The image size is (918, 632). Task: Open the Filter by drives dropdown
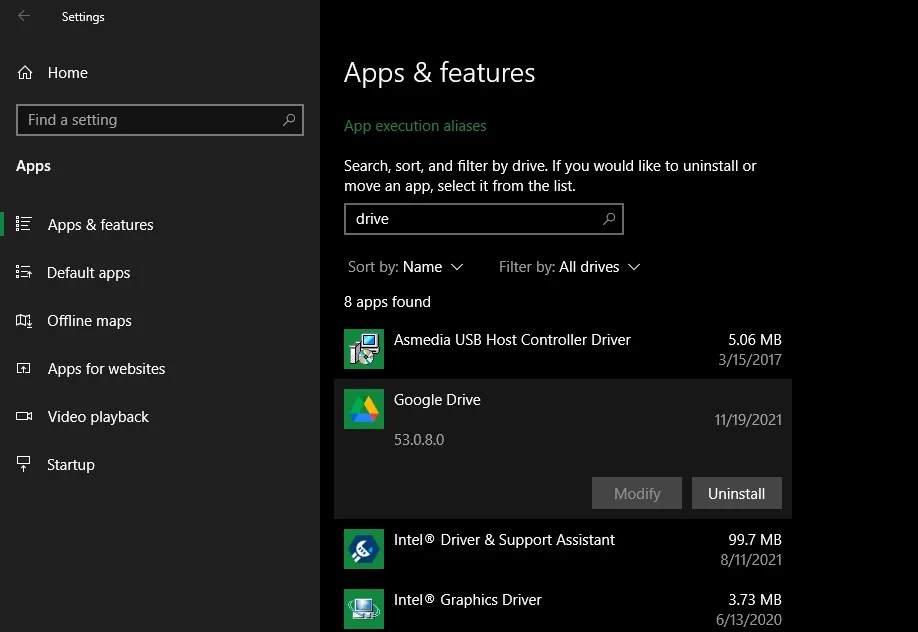(566, 266)
